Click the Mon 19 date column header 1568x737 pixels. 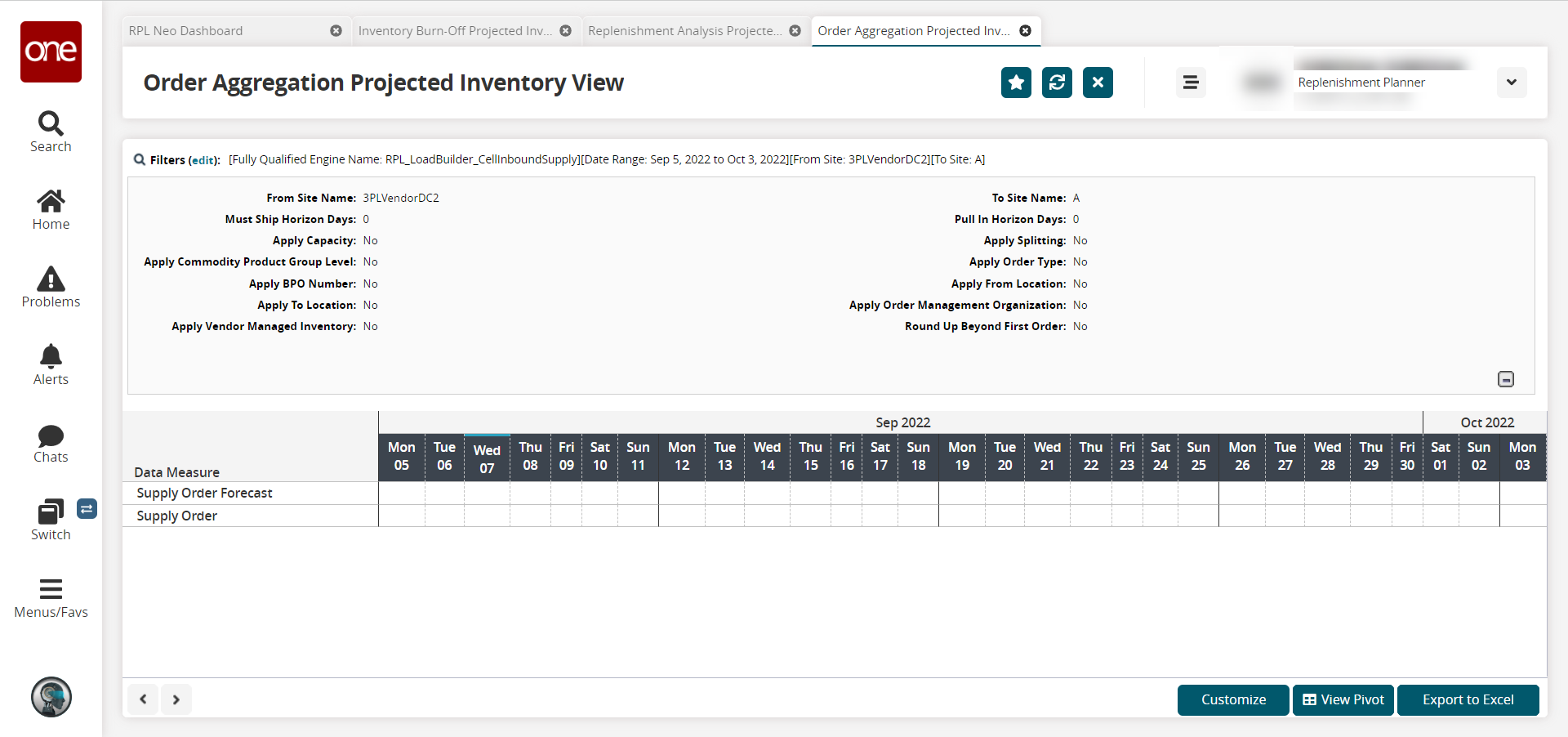[962, 457]
